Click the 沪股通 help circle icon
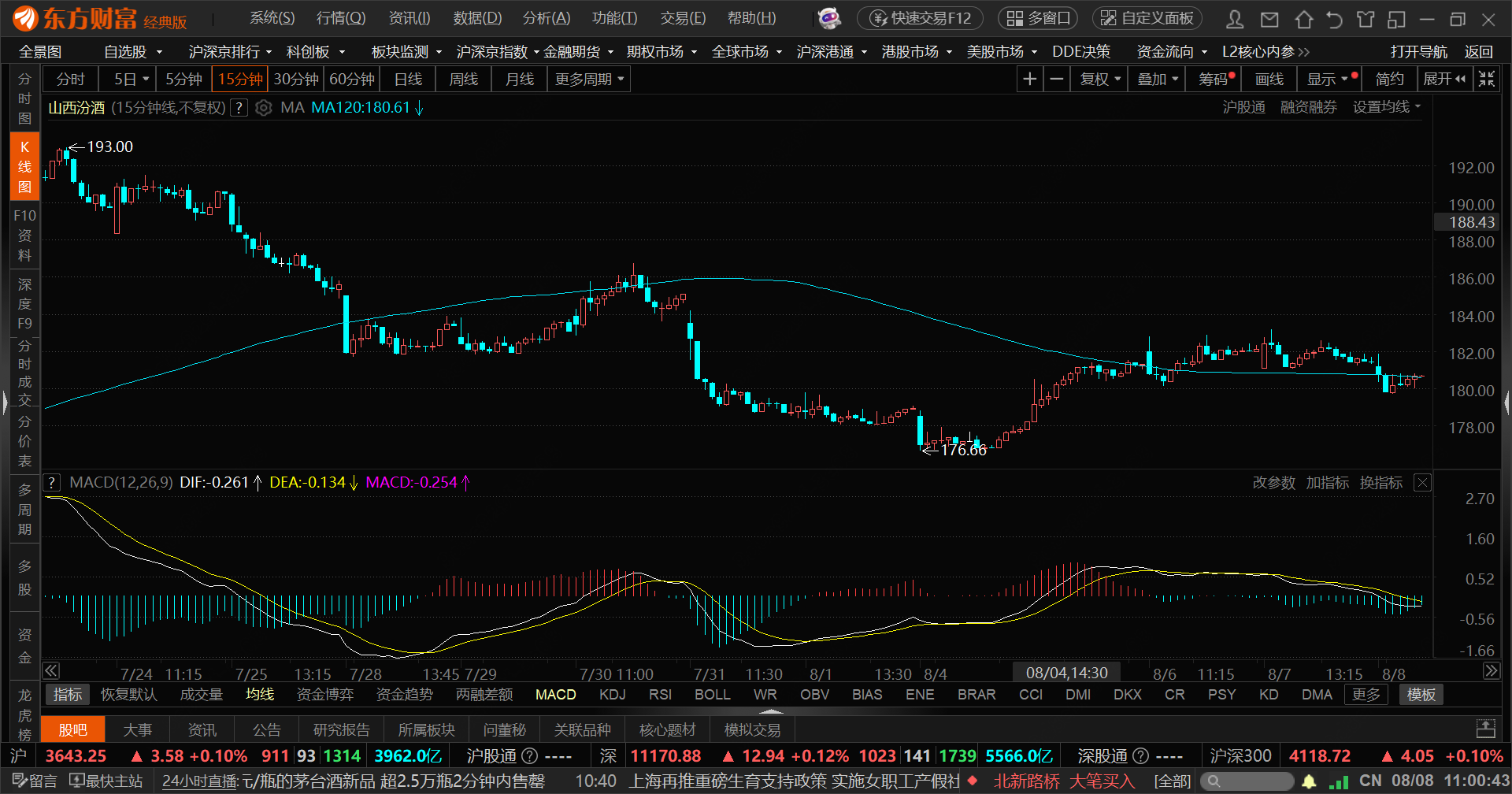The width and height of the screenshot is (1512, 794). [x=530, y=756]
